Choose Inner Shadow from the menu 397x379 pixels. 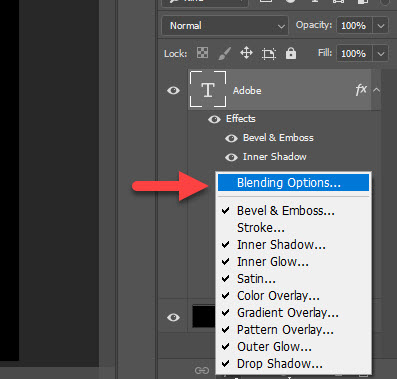(293, 245)
